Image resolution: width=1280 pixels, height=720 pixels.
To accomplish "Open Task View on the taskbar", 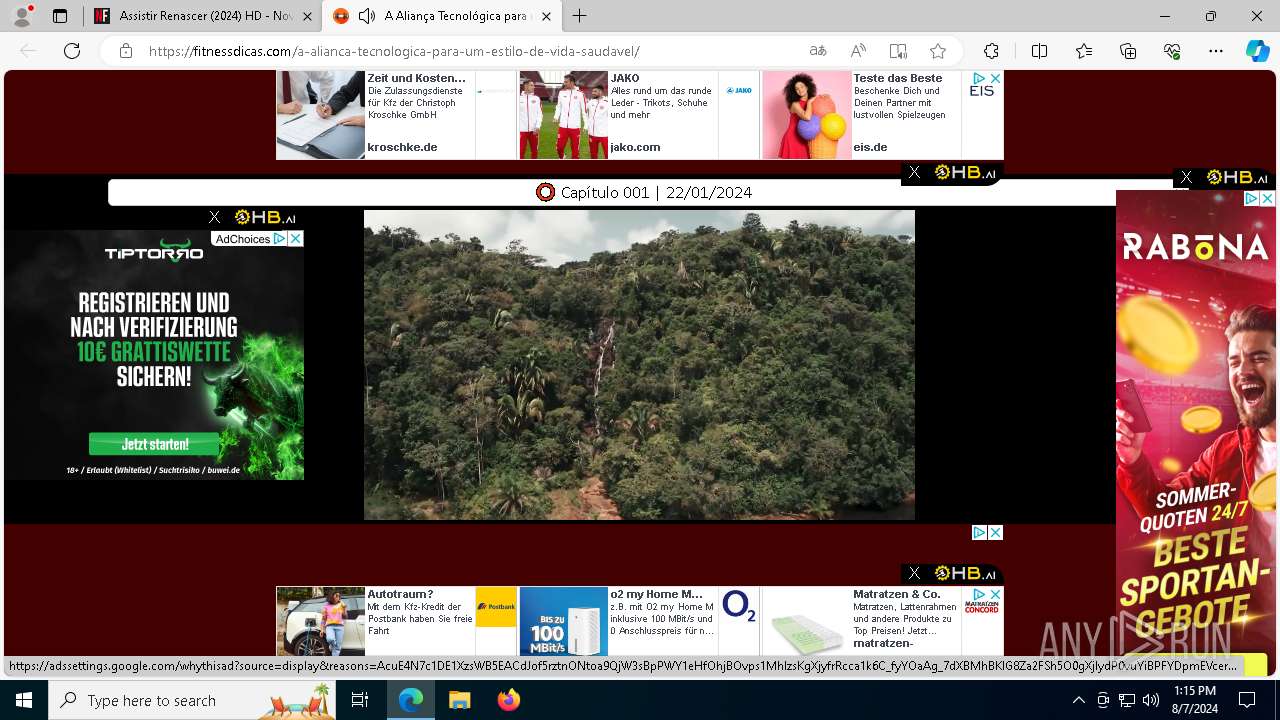I will click(360, 700).
